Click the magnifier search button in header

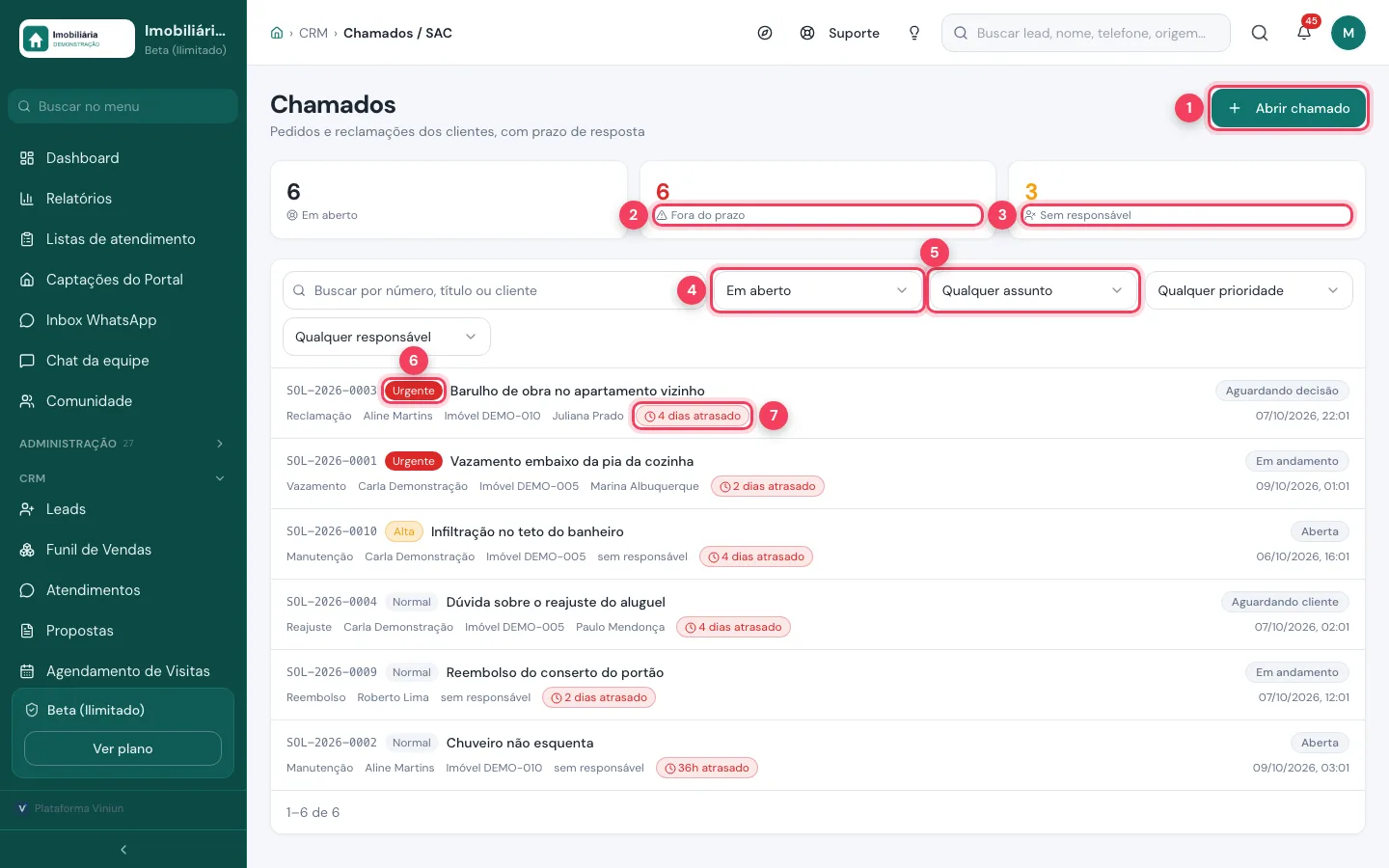click(x=1260, y=33)
